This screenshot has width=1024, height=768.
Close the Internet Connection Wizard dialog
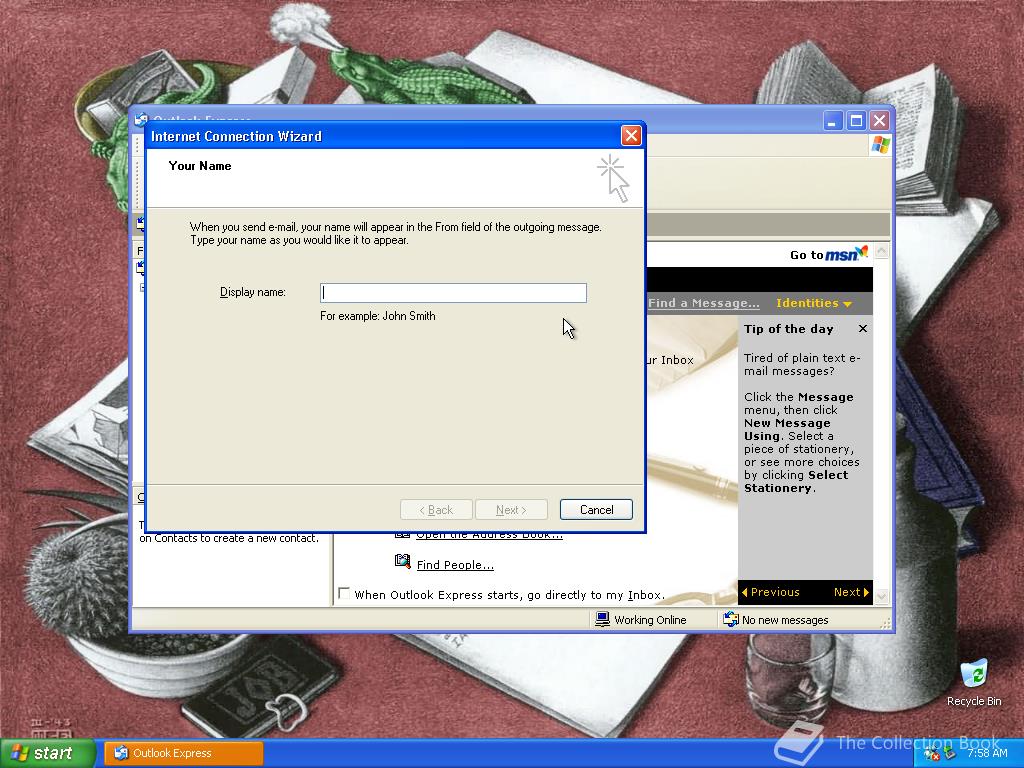click(x=631, y=136)
